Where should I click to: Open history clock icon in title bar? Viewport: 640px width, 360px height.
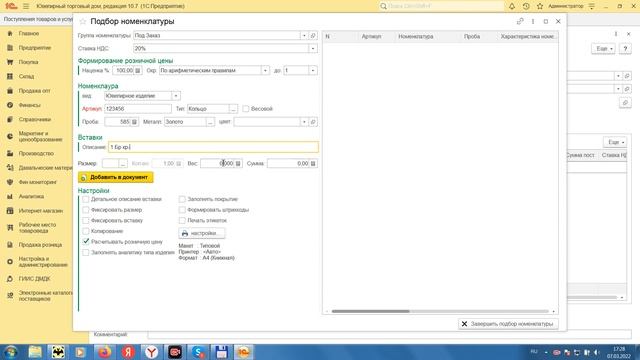click(526, 6)
